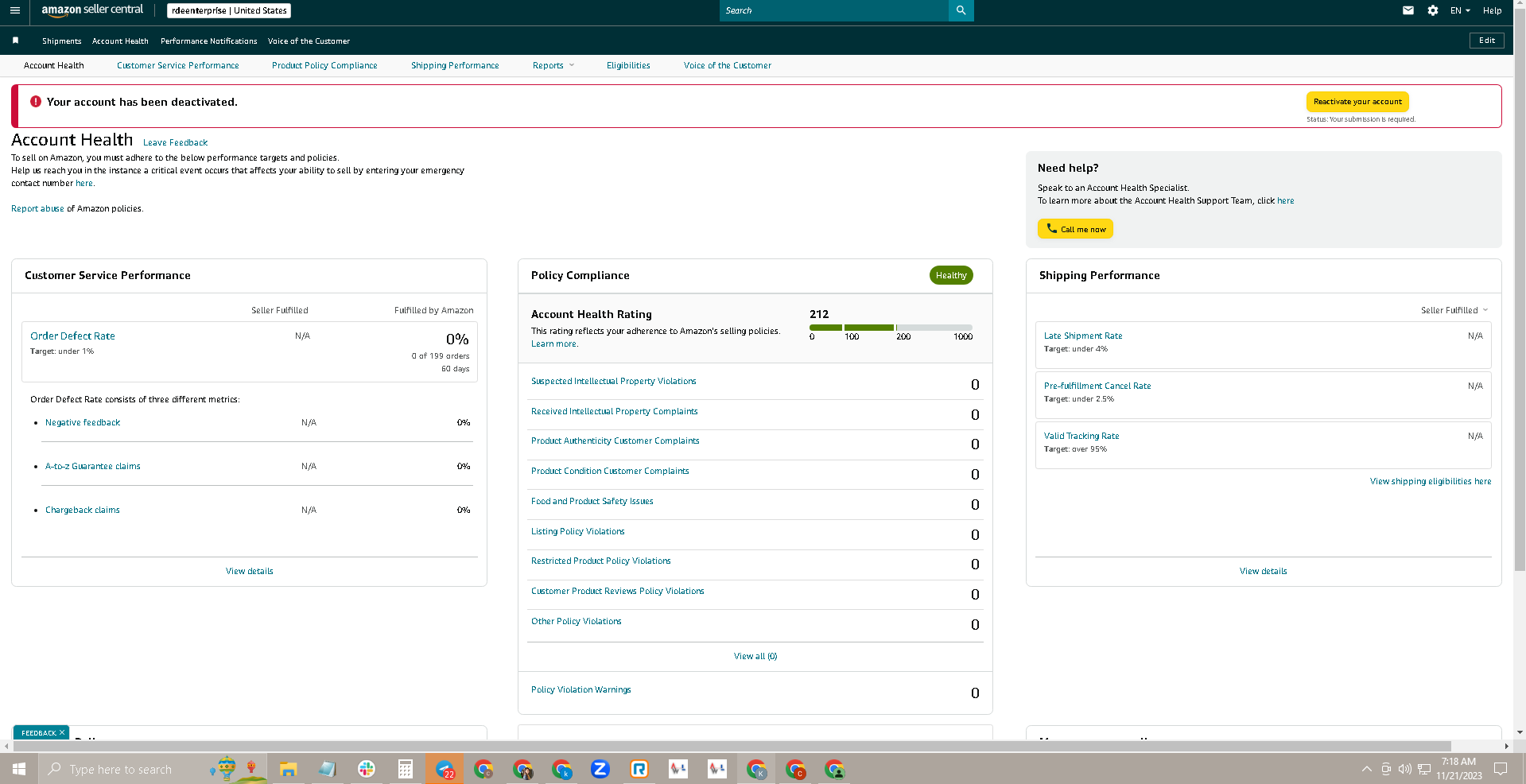Click View shipping eligibilities here
Screen dimensions: 1526x784
coord(1431,481)
